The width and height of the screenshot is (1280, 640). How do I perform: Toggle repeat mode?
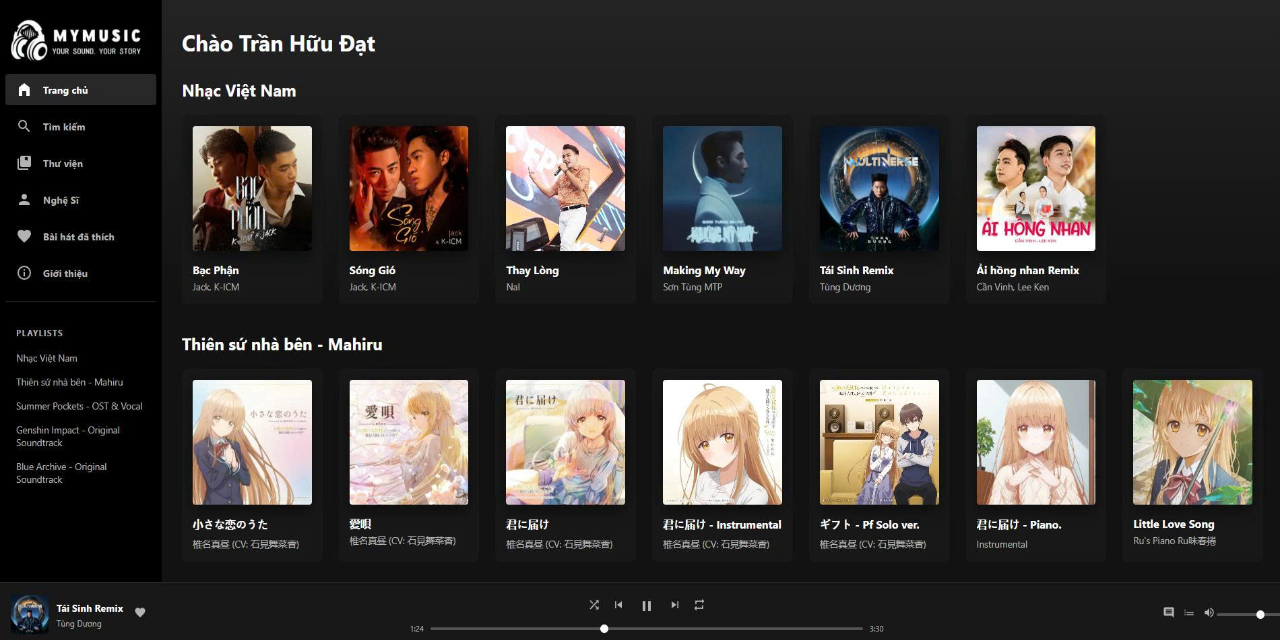pyautogui.click(x=698, y=605)
